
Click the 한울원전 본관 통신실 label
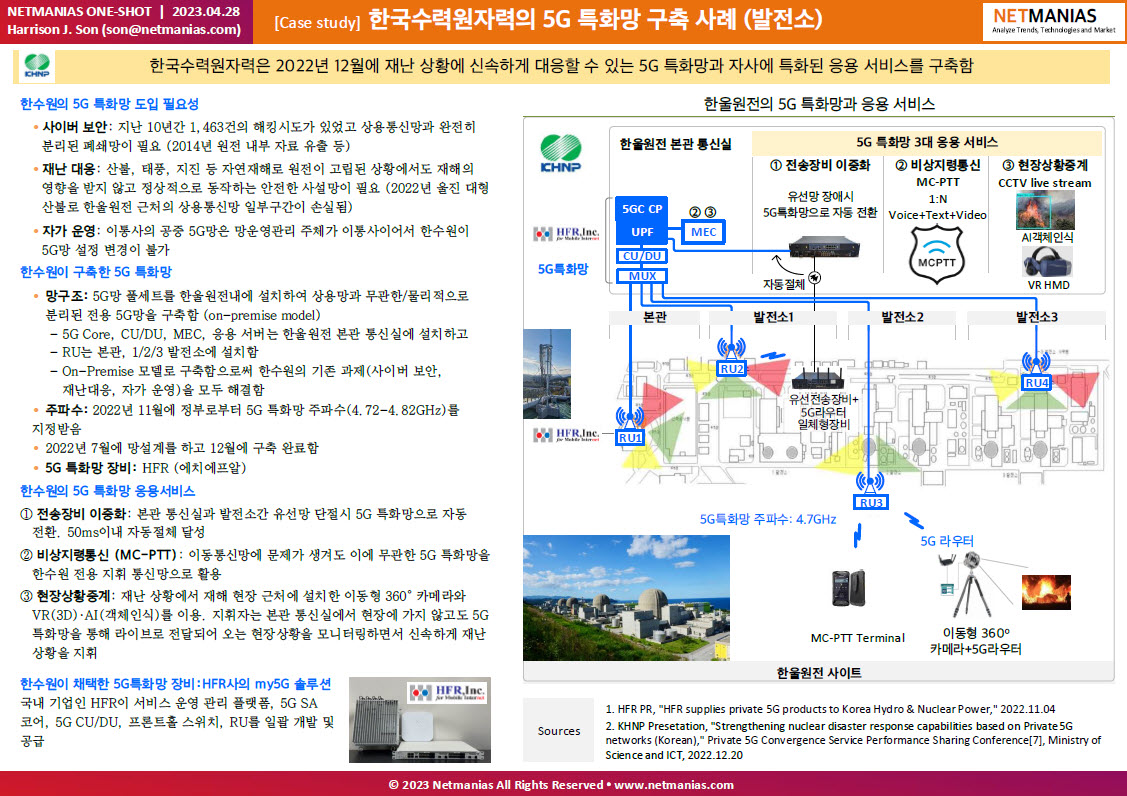click(676, 144)
